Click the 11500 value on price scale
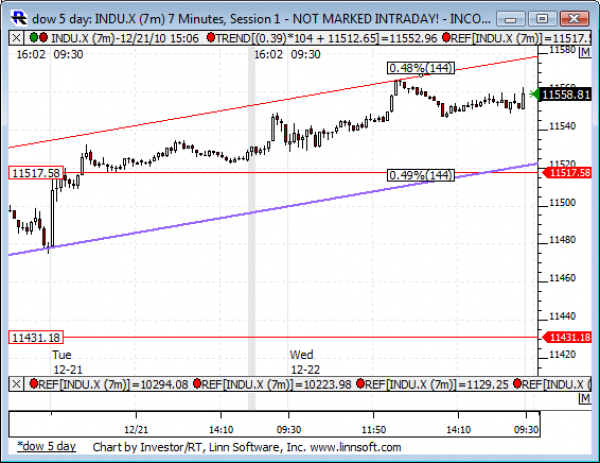This screenshot has height=463, width=600. click(x=562, y=202)
